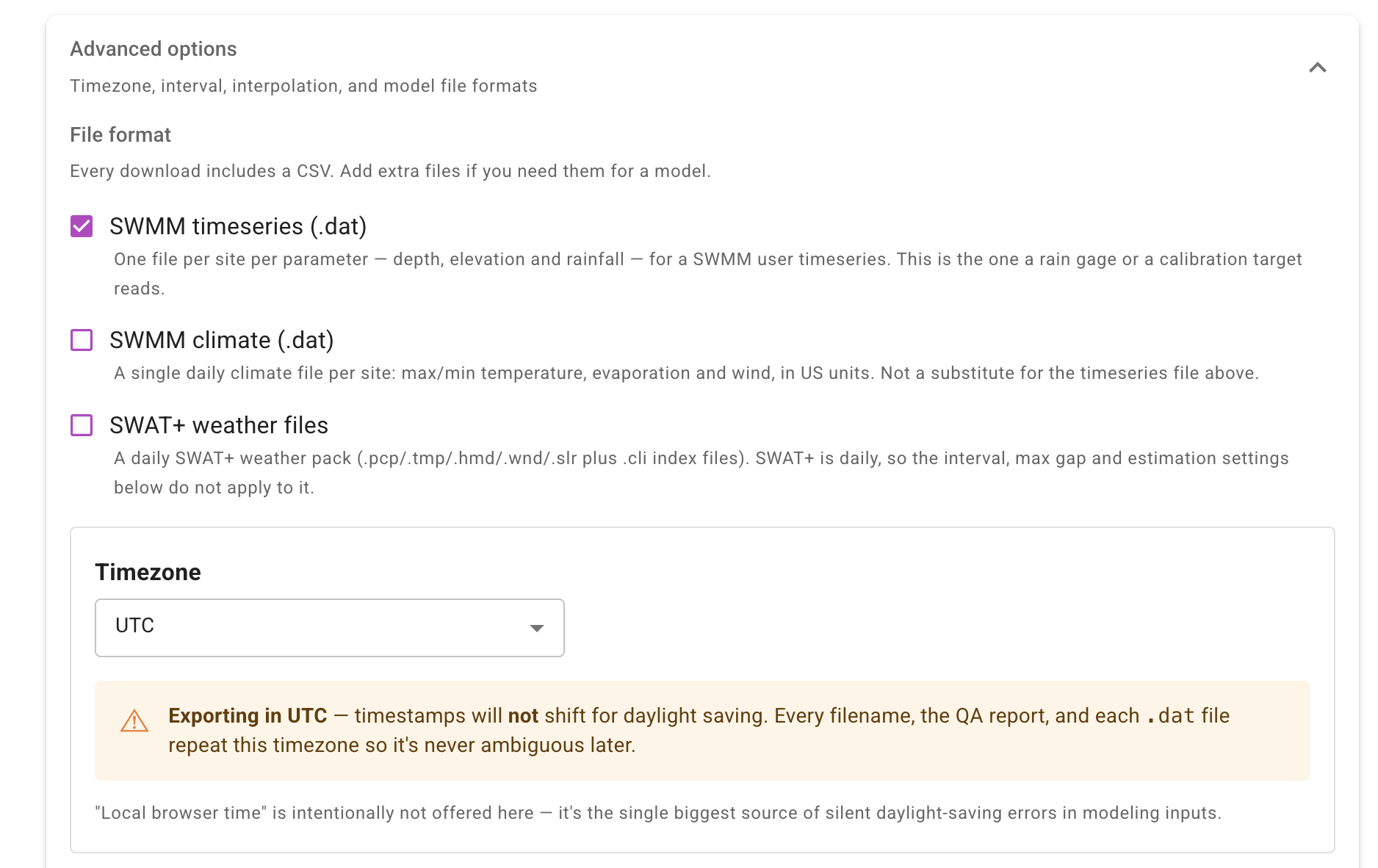This screenshot has width=1378, height=868.
Task: Click the SWMM timeseries (.dat) label
Action: (238, 226)
